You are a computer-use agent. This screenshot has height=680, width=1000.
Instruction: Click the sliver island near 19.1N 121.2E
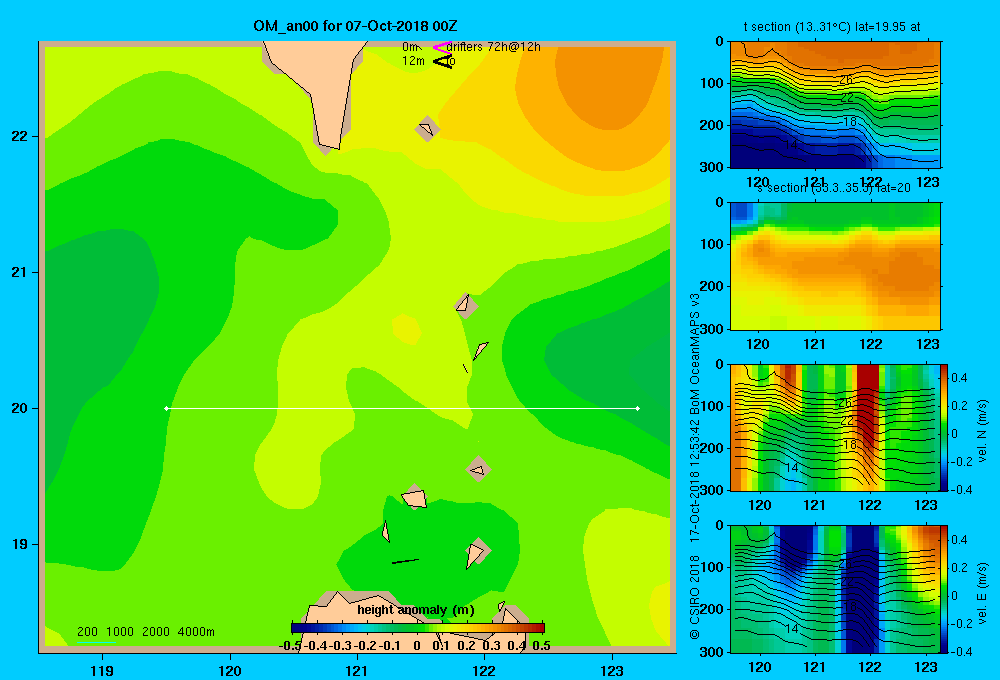coord(386,531)
